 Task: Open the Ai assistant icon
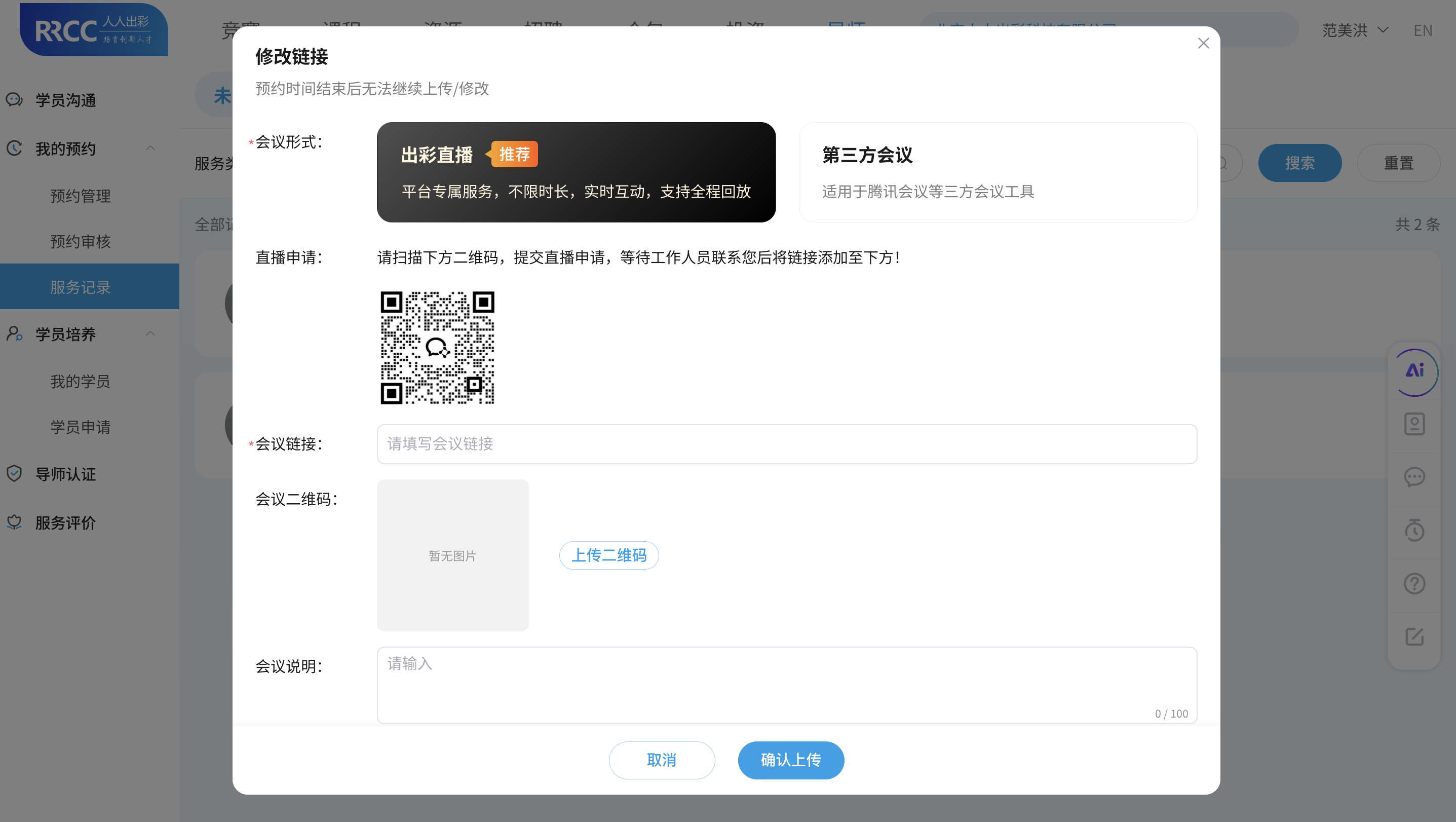(x=1415, y=371)
